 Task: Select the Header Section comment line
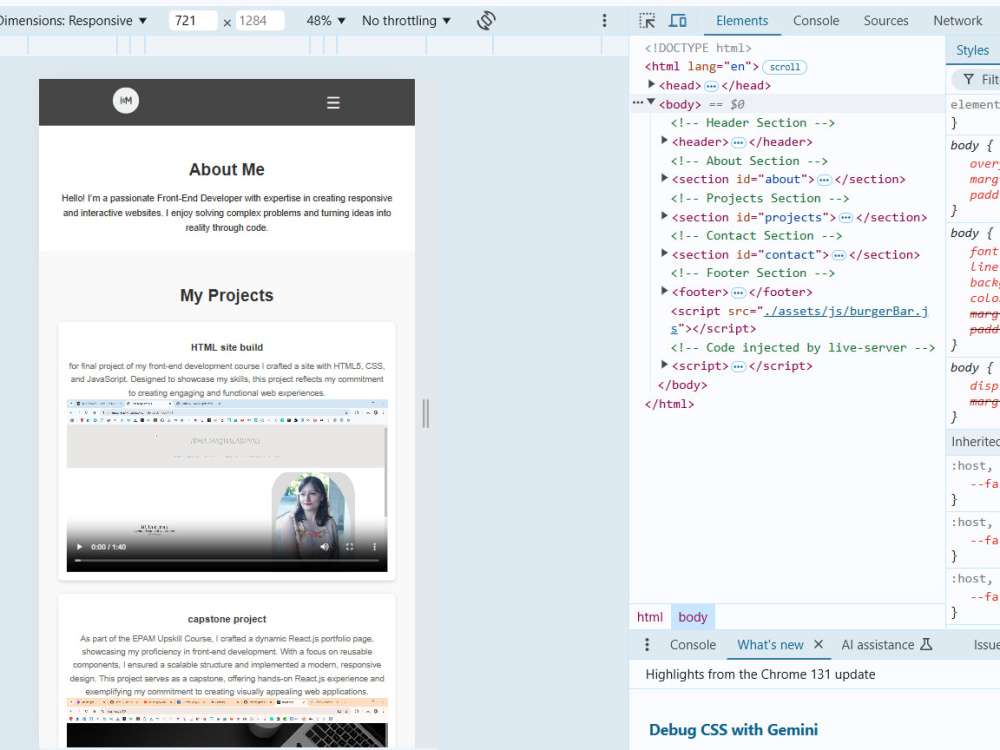coord(753,122)
